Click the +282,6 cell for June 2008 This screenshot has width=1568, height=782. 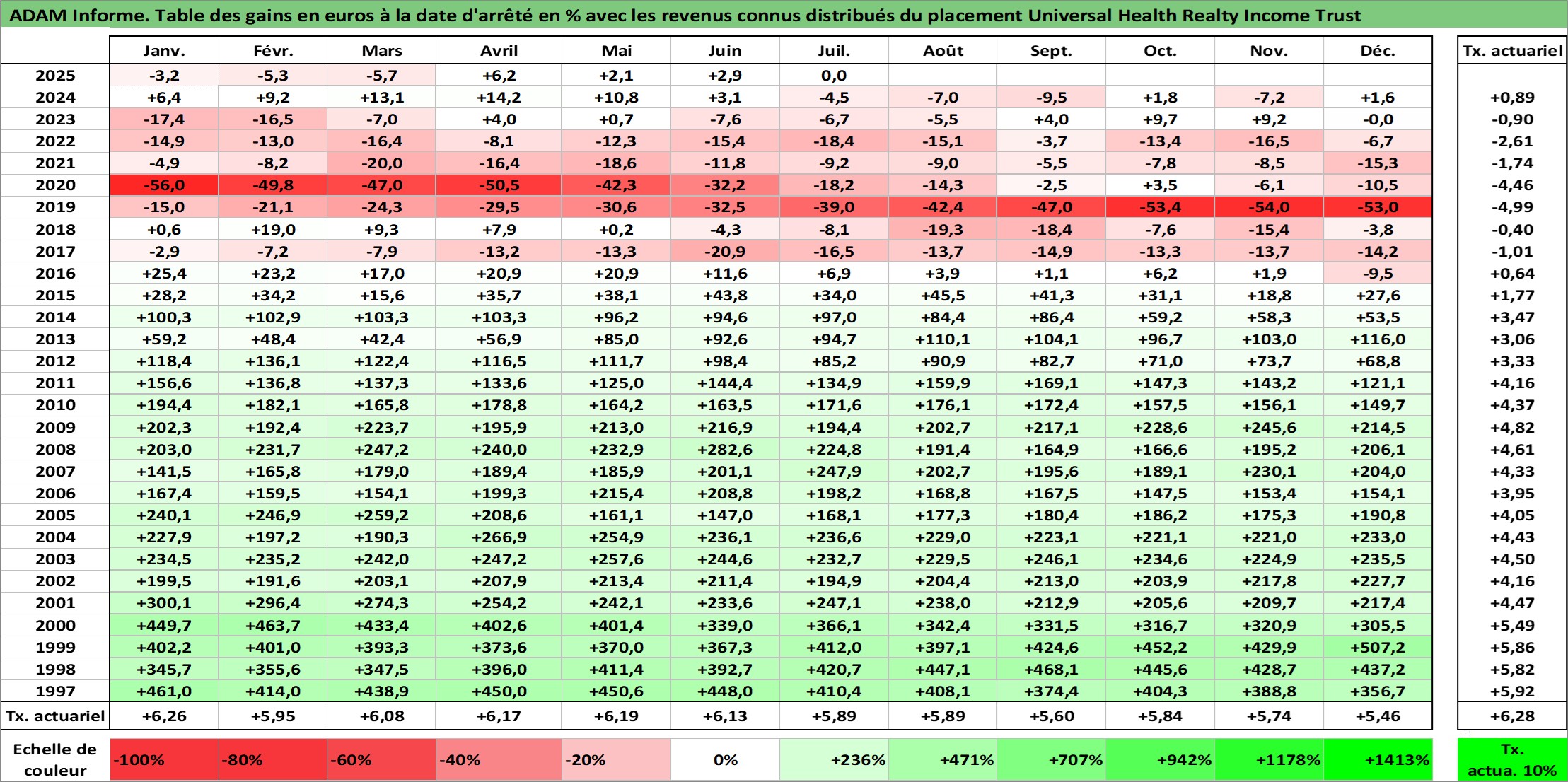pyautogui.click(x=725, y=450)
